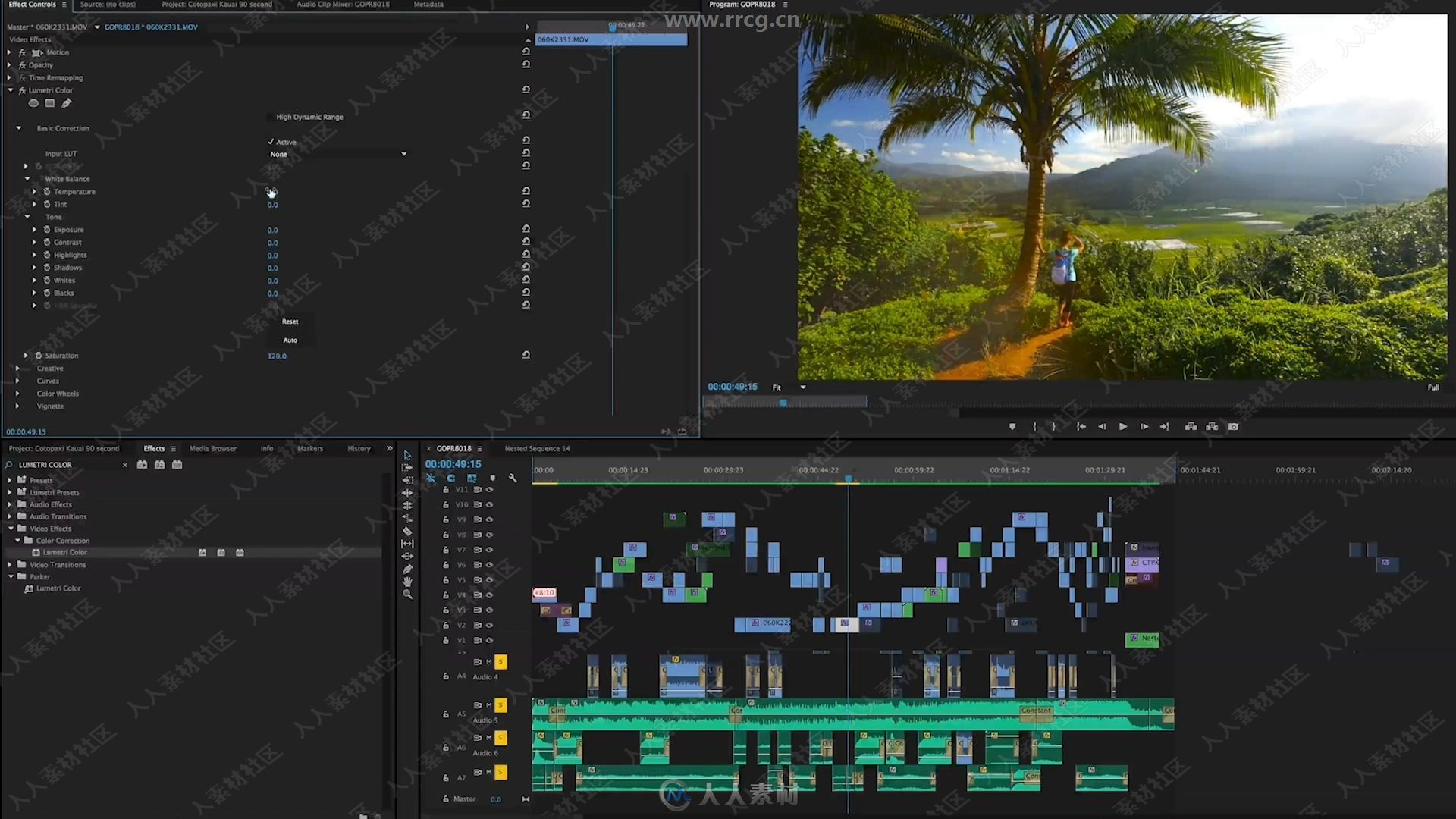Toggle the Active checkbox
Viewport: 1456px width, 819px height.
tap(271, 142)
